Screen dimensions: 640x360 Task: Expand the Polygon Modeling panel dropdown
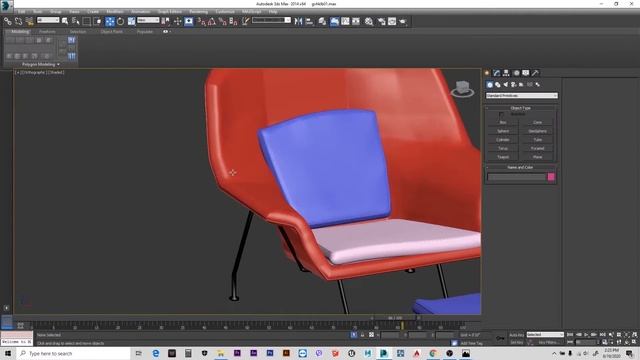pyautogui.click(x=41, y=64)
